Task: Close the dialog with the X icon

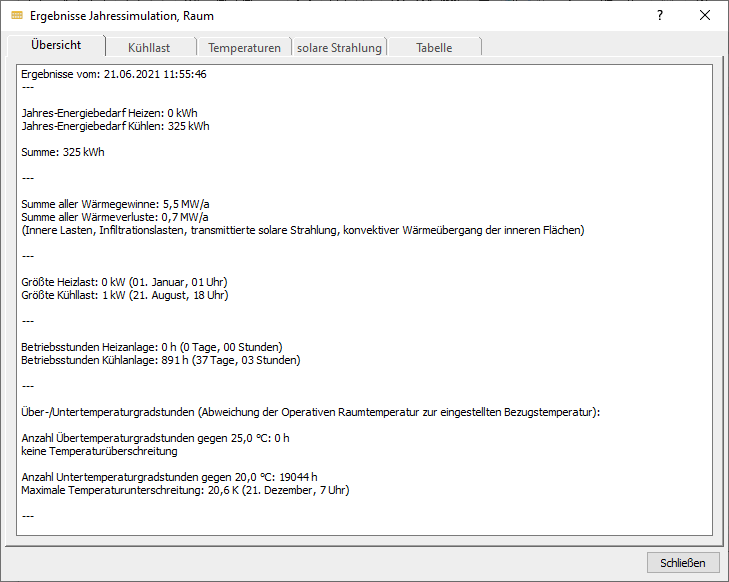Action: pyautogui.click(x=705, y=15)
